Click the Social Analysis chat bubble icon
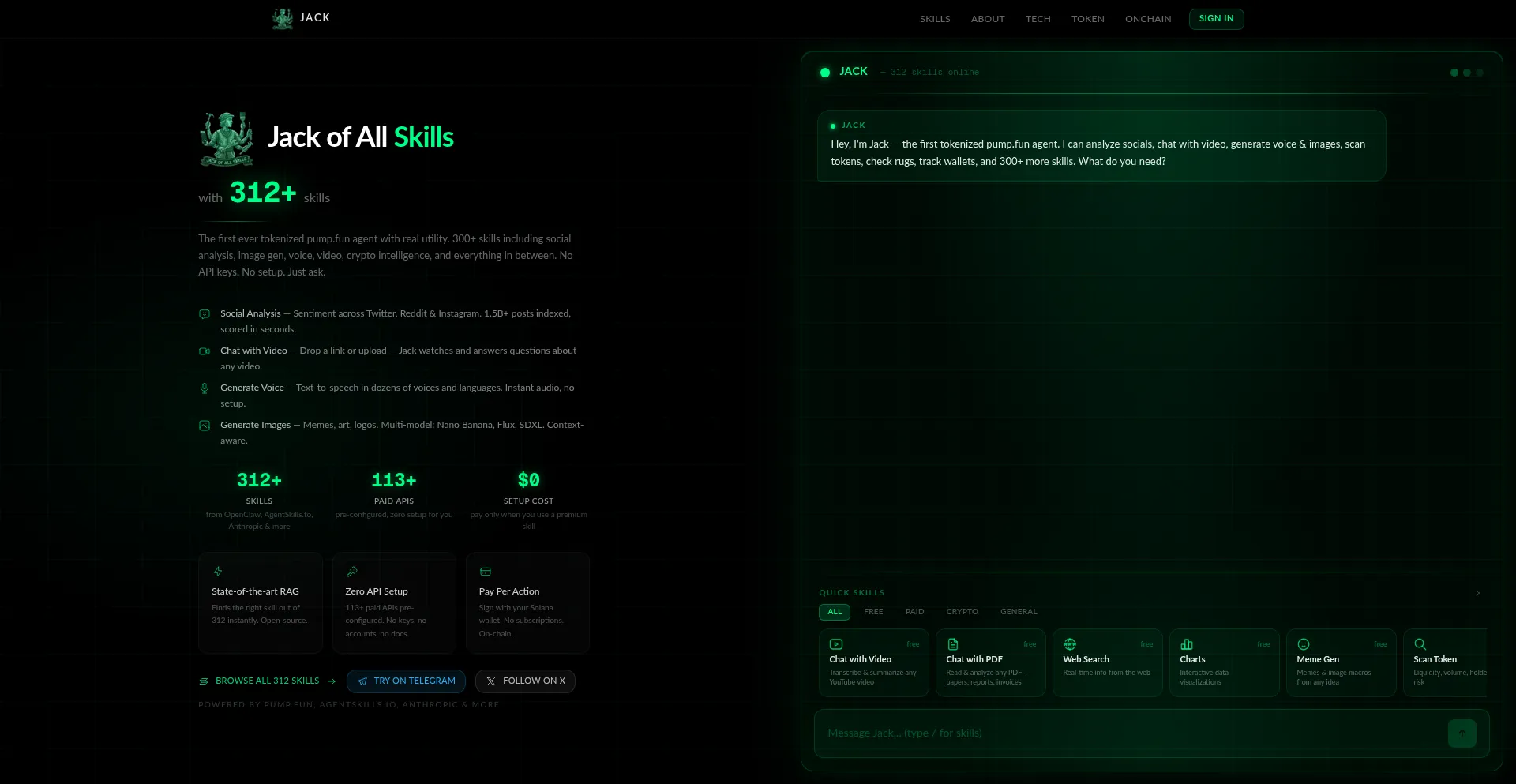Viewport: 1516px width, 784px height. coord(205,314)
